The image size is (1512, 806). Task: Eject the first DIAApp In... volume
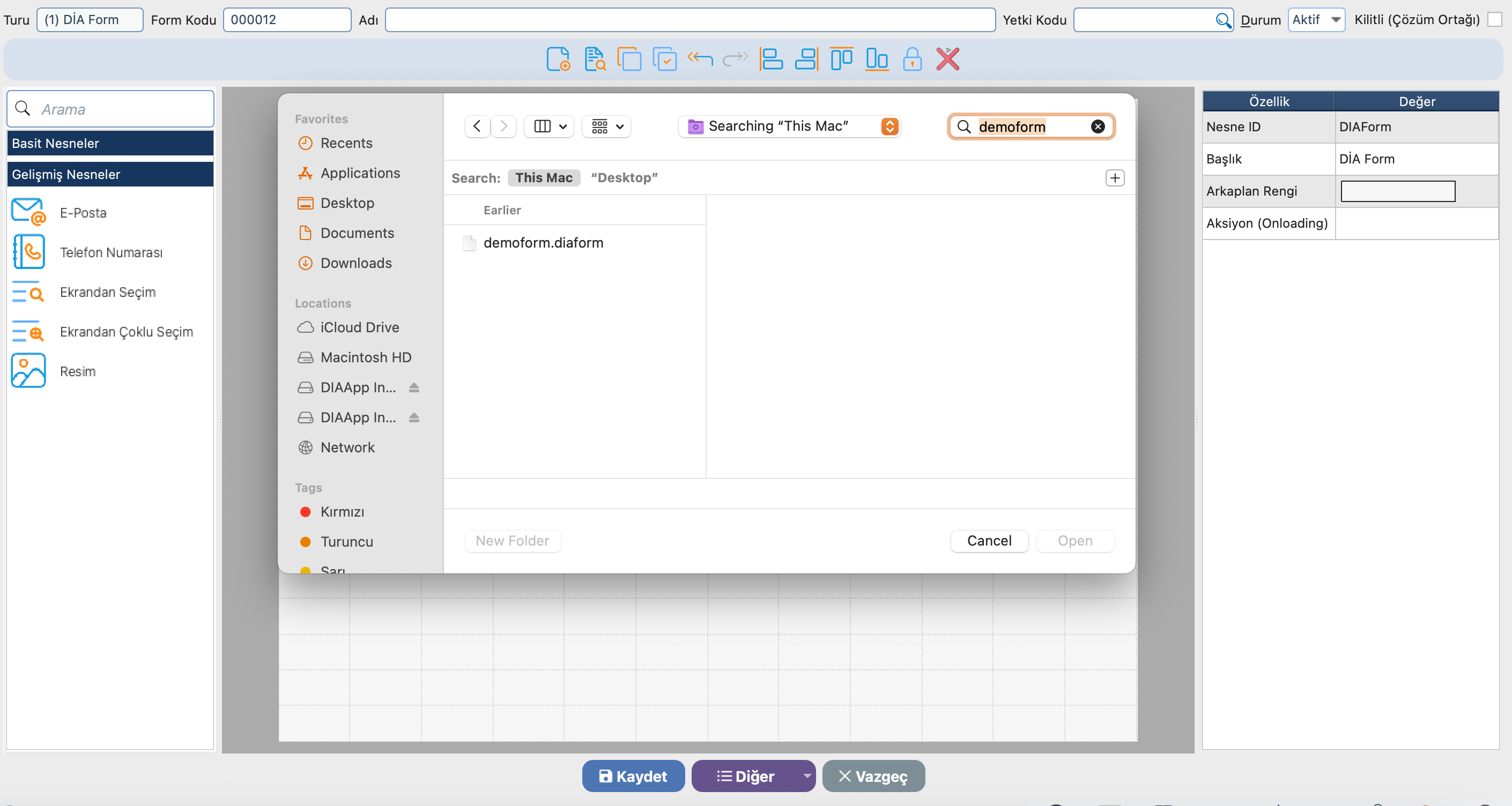(414, 387)
